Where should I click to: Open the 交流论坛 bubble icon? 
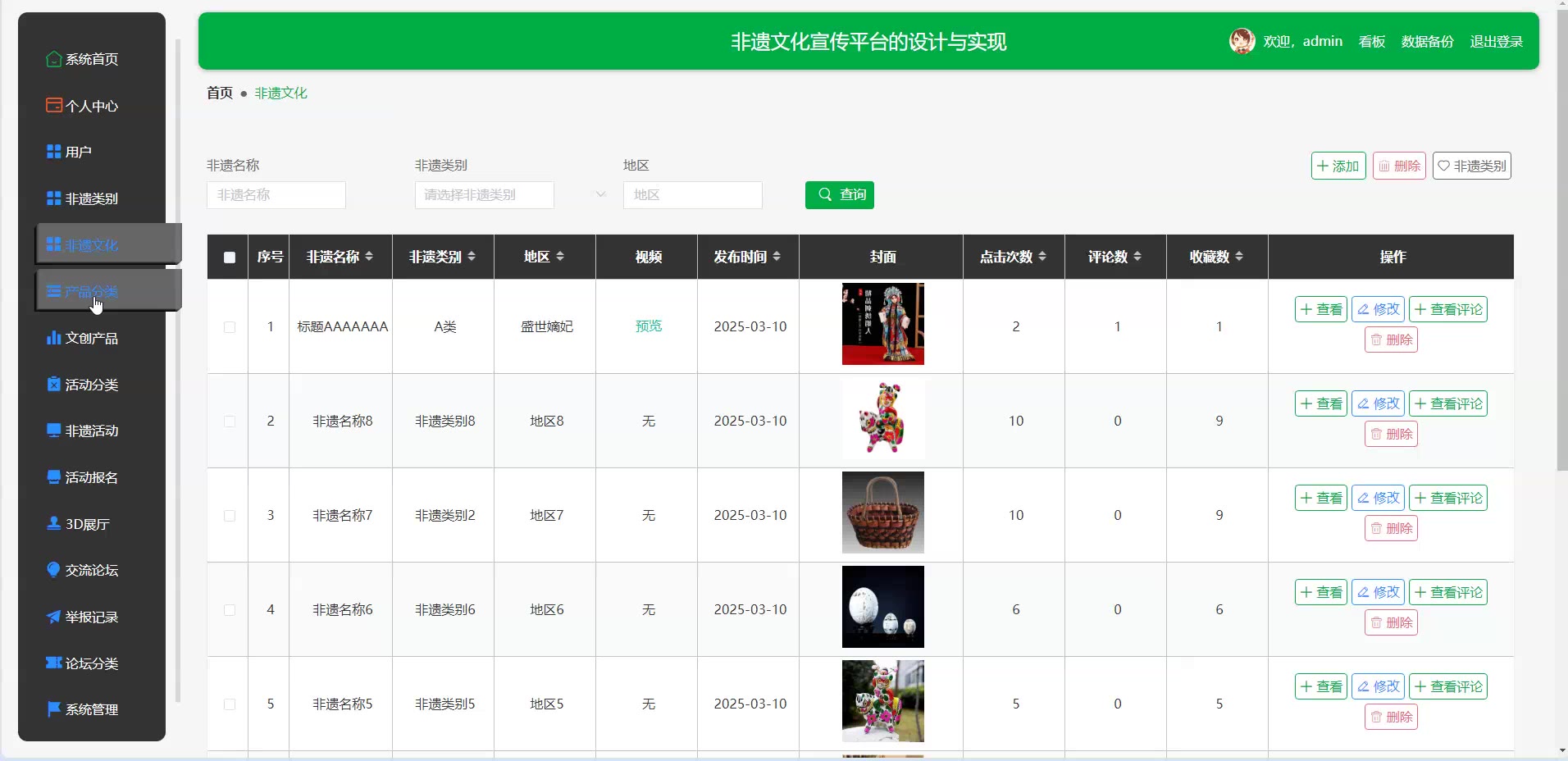pos(54,570)
